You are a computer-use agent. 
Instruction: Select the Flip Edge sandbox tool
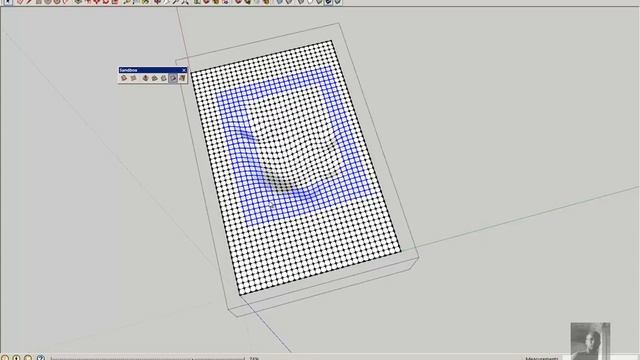(182, 78)
